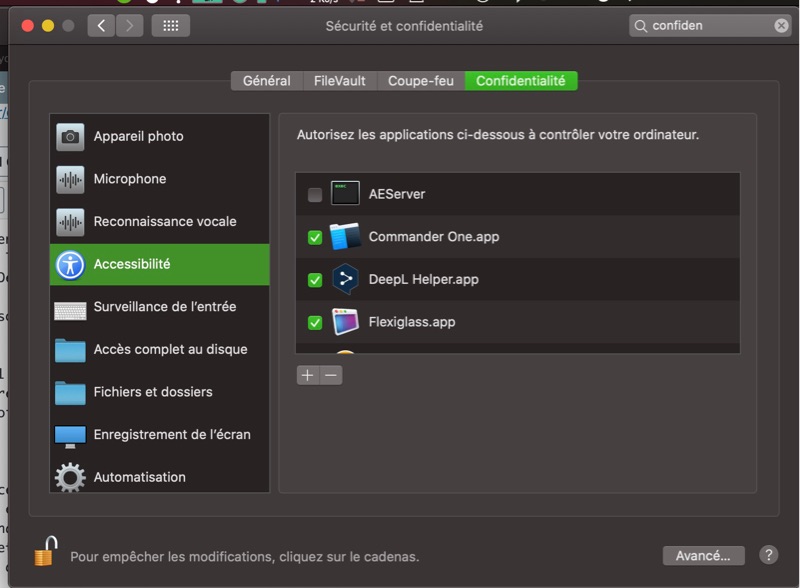Toggle the Flexiglass.app checkbox
This screenshot has width=800, height=588.
pos(315,323)
